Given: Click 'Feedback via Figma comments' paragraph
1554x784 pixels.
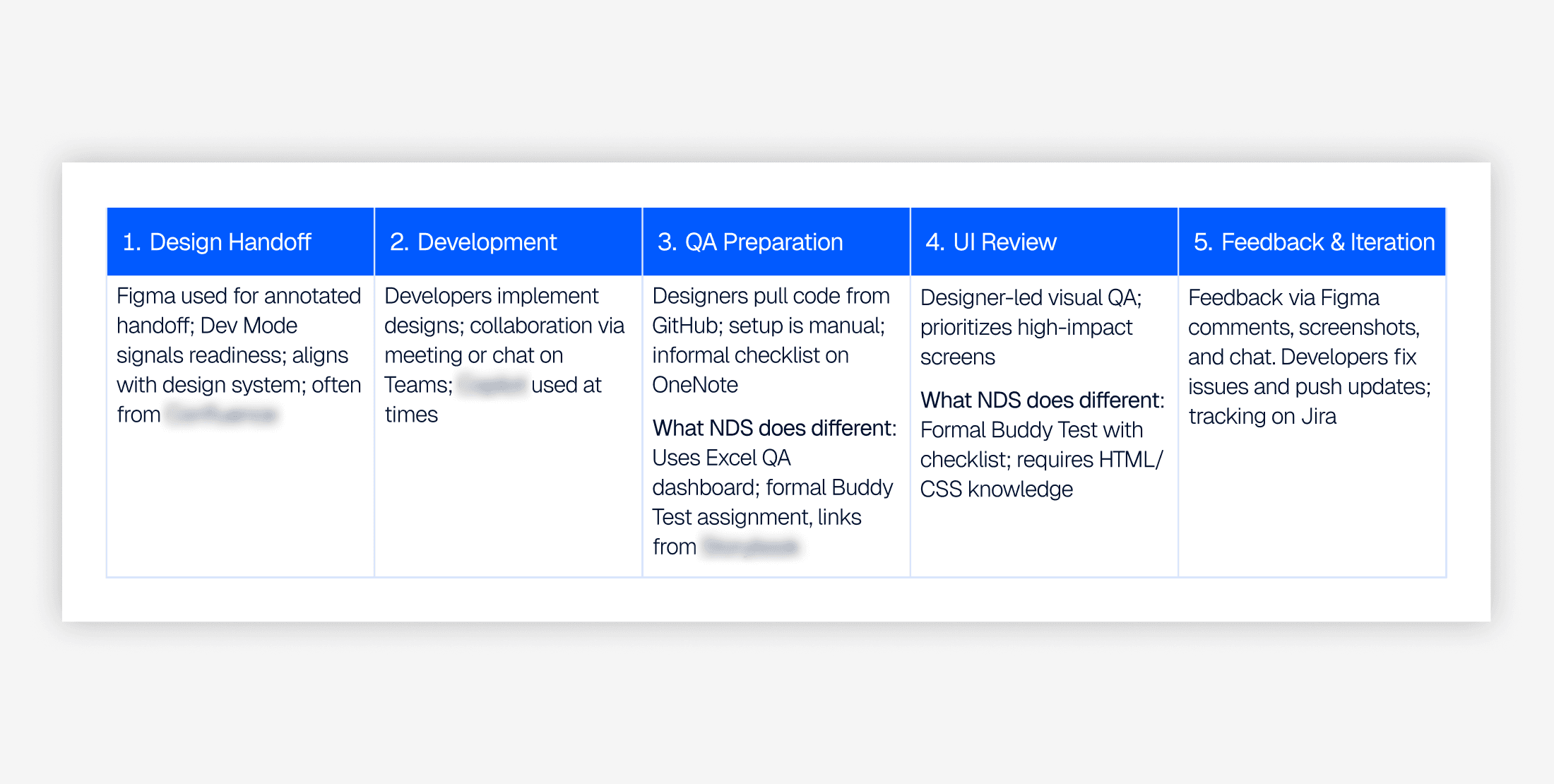Looking at the screenshot, I should [1283, 297].
